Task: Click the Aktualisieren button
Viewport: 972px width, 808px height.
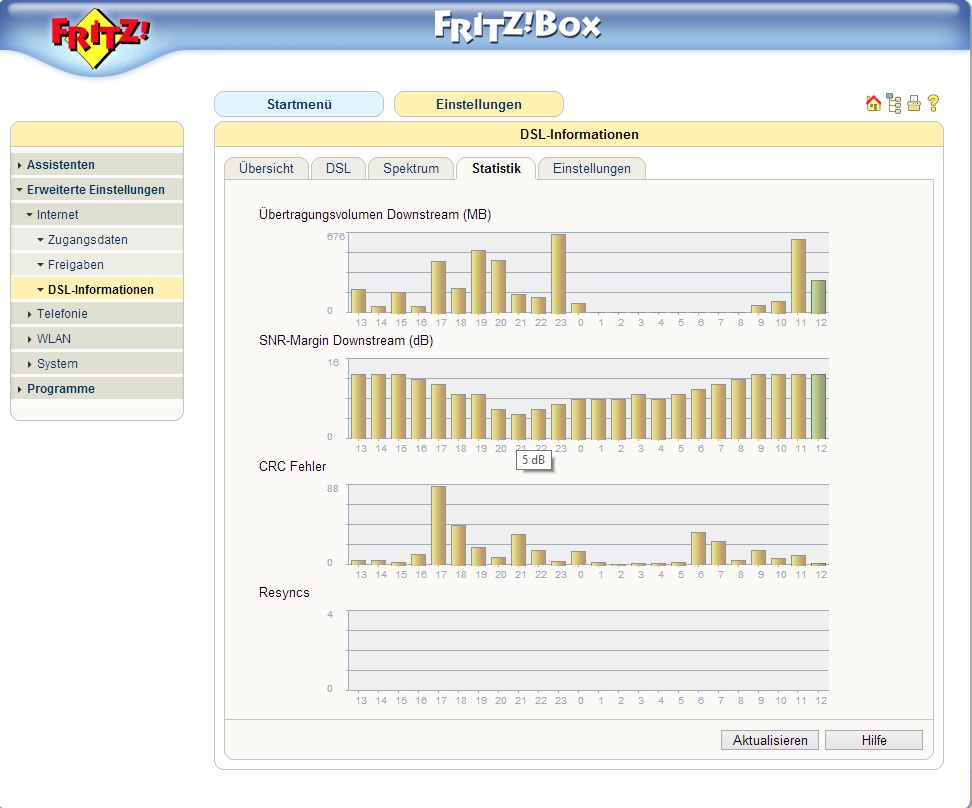Action: (x=770, y=740)
